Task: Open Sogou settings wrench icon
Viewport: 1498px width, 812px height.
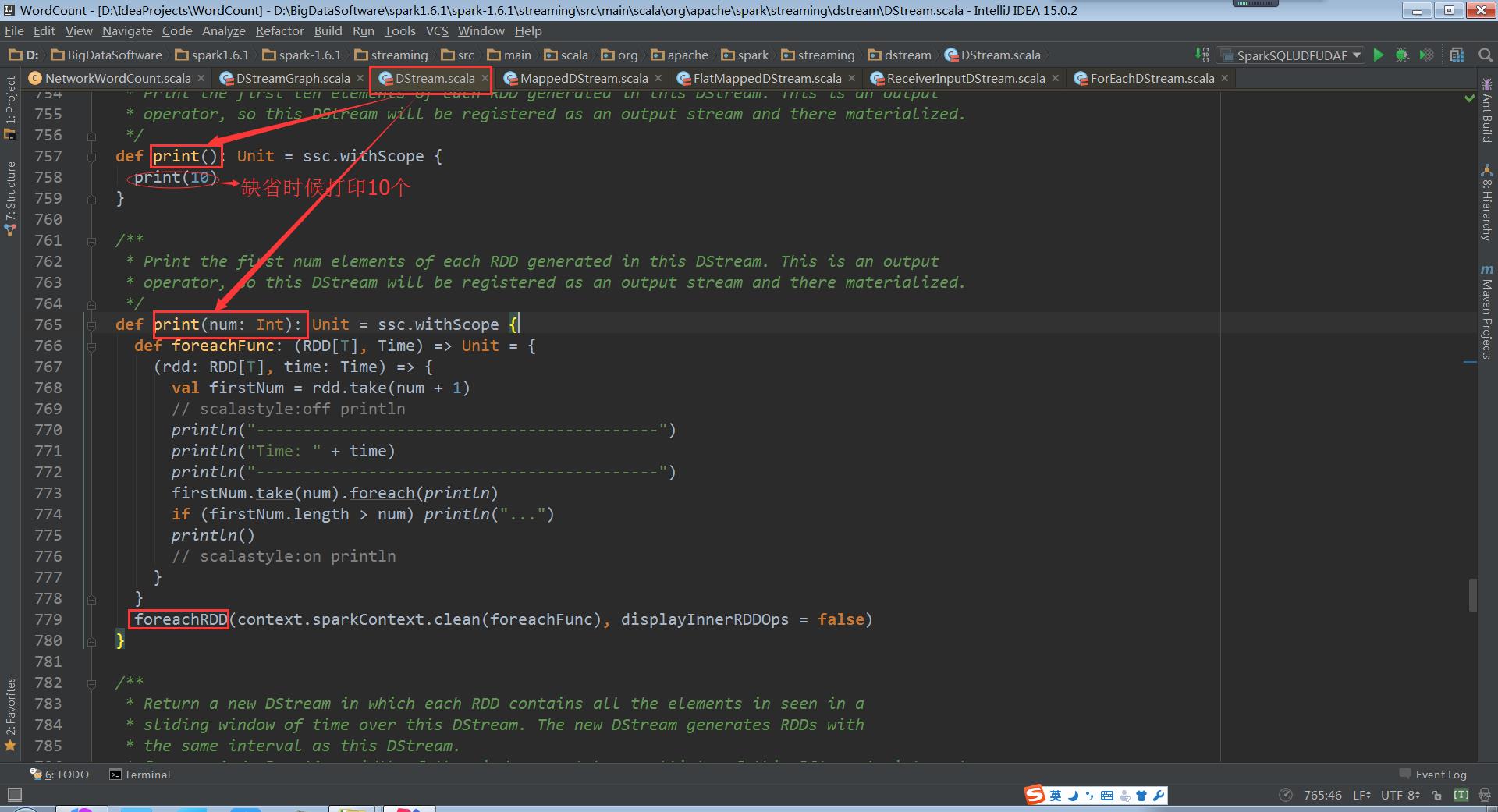Action: click(x=1159, y=795)
